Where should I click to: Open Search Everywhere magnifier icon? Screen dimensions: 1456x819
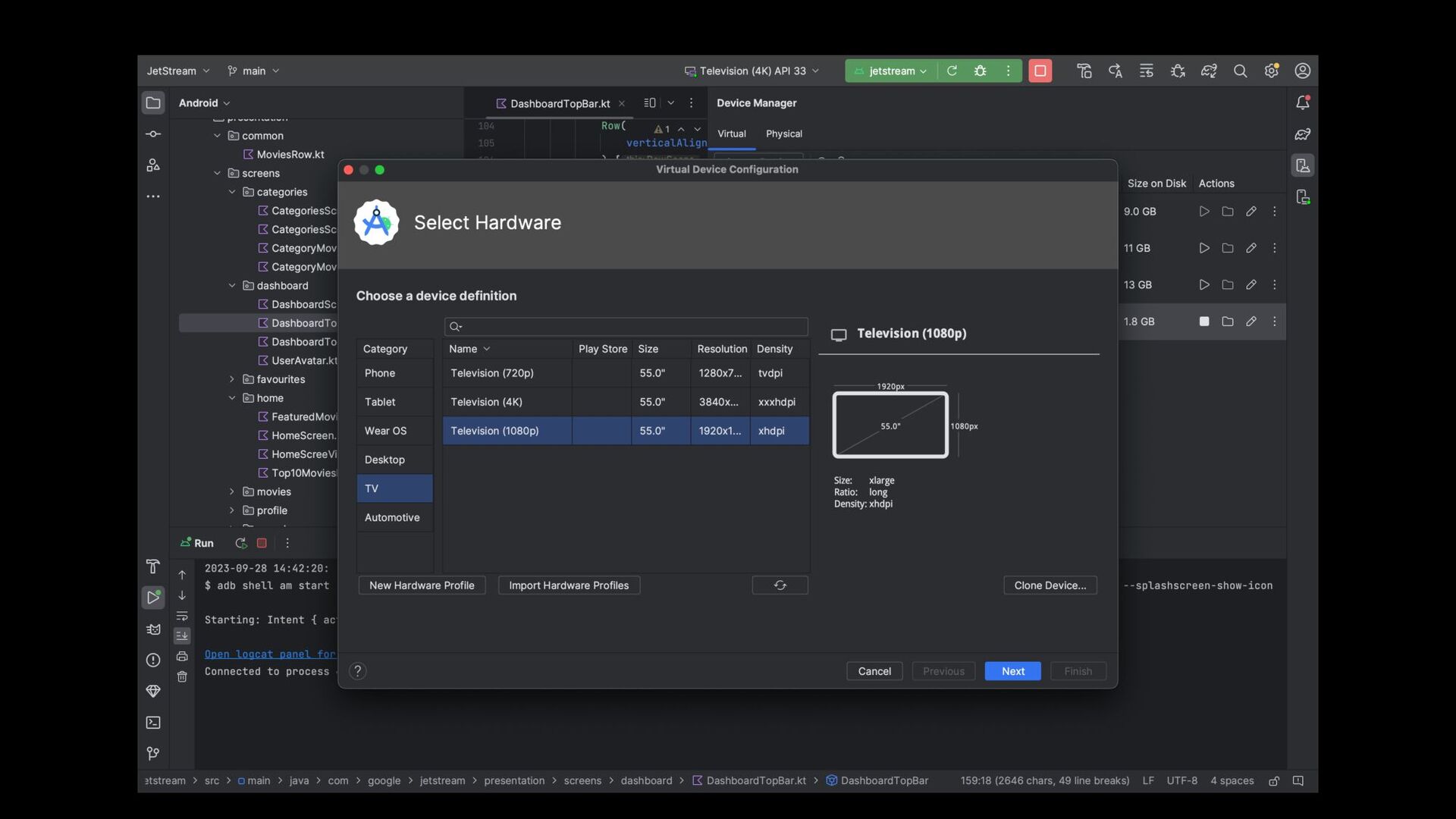point(1240,71)
